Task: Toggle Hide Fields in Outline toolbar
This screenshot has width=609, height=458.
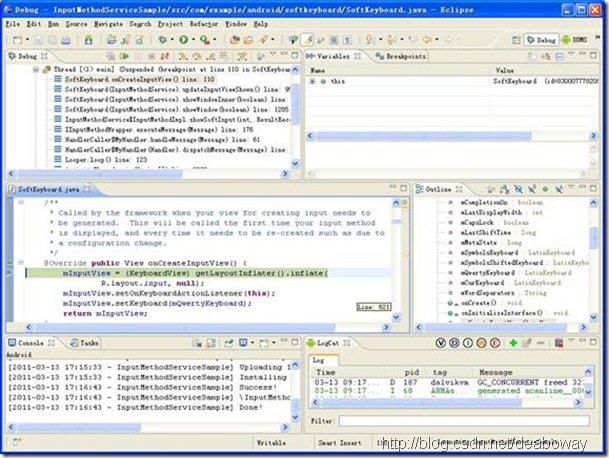Action: (518, 189)
